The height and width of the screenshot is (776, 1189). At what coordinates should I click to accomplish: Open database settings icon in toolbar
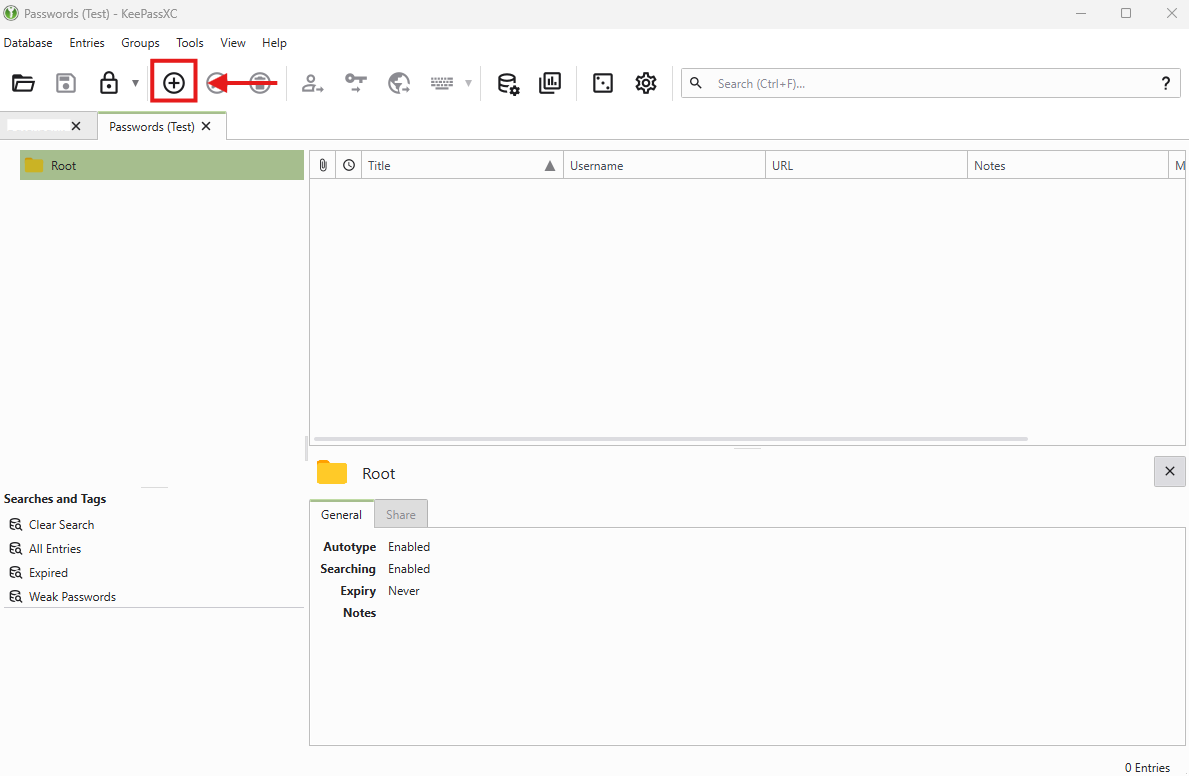pos(508,83)
